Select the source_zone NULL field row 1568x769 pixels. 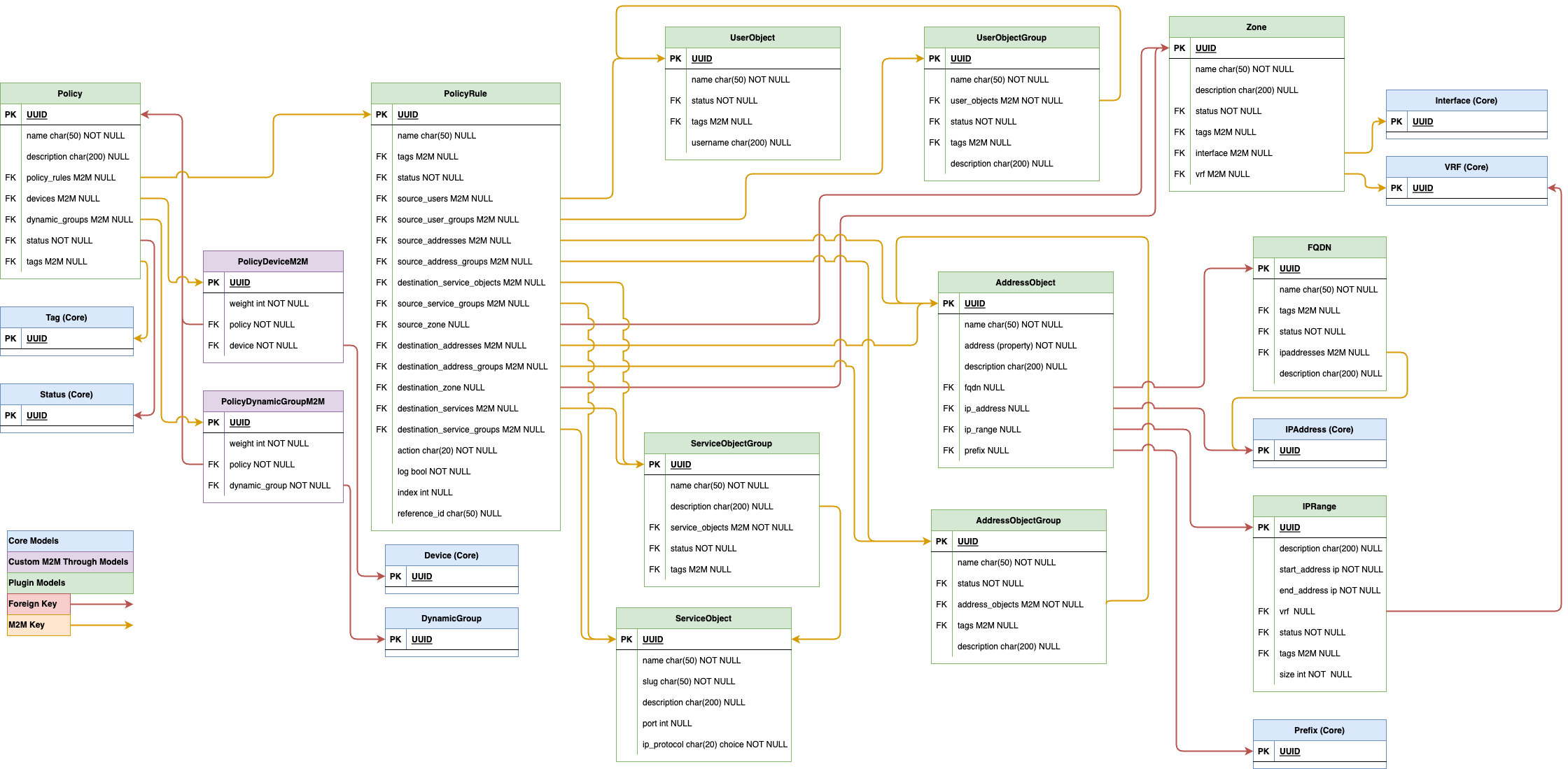[433, 325]
